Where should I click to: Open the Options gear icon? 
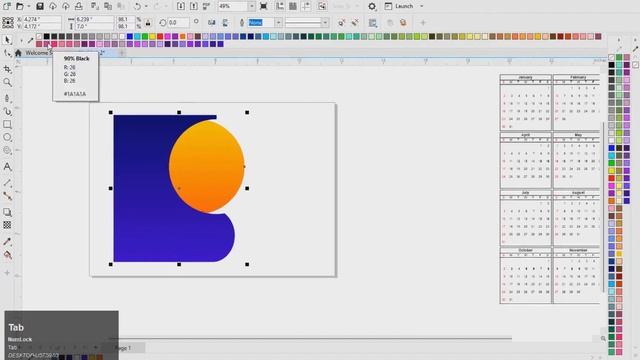[372, 7]
